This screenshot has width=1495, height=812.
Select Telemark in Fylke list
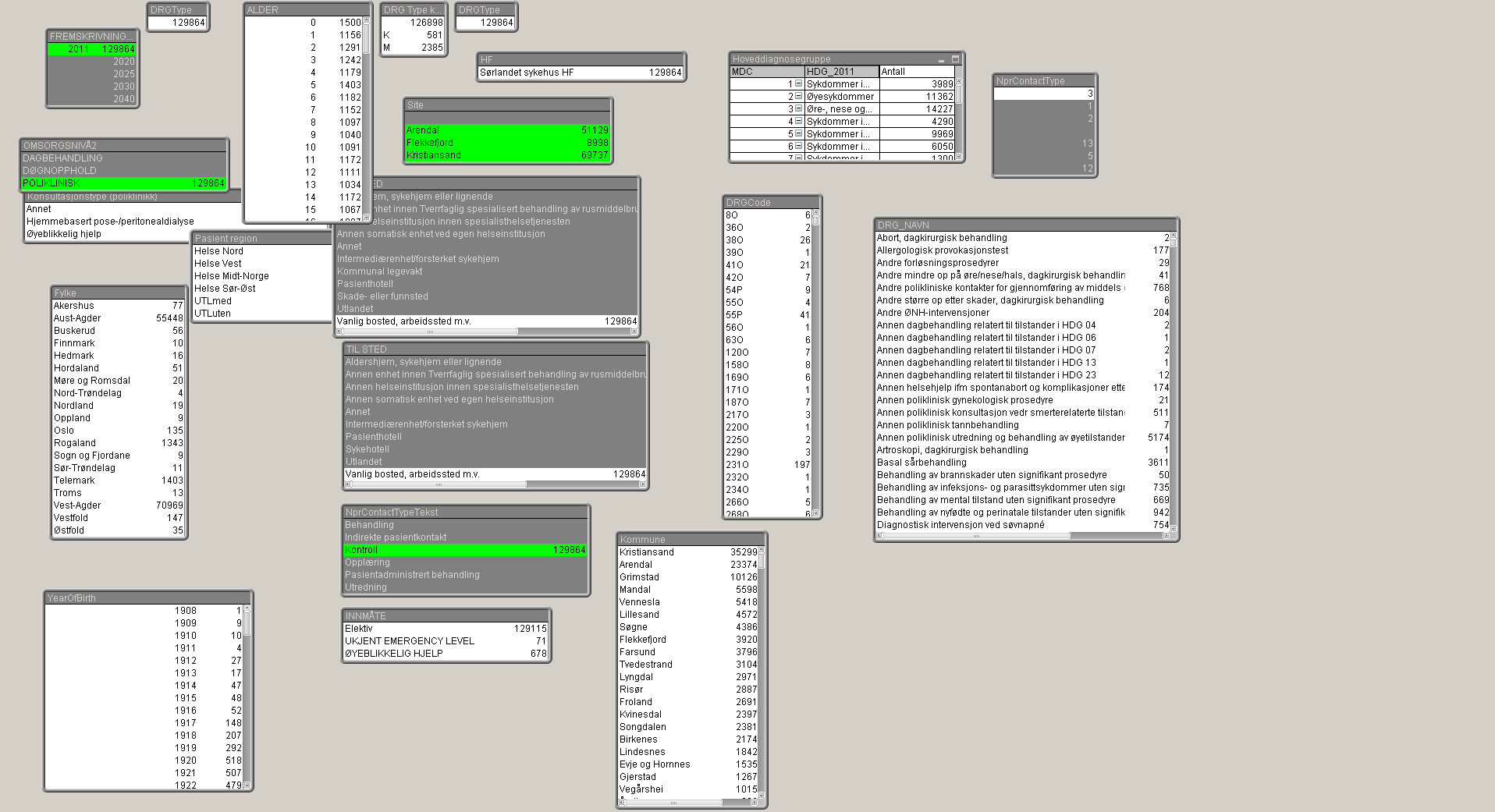[119, 480]
